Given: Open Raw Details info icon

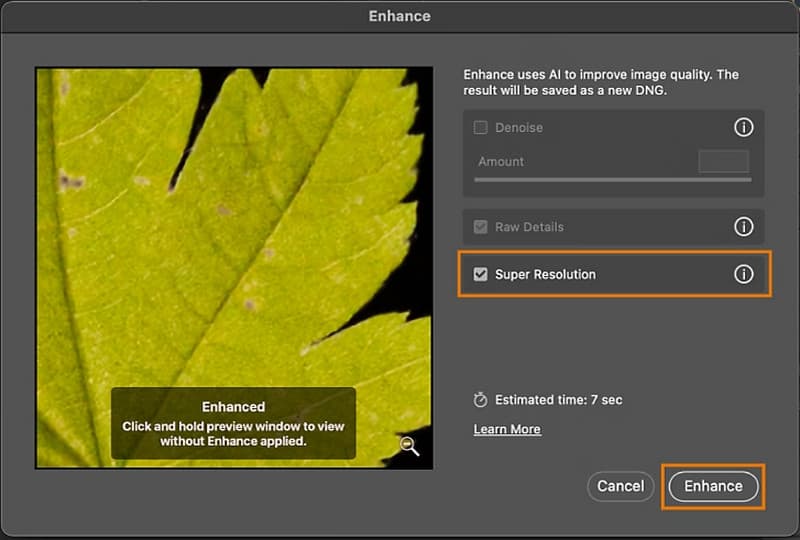Looking at the screenshot, I should pos(743,226).
